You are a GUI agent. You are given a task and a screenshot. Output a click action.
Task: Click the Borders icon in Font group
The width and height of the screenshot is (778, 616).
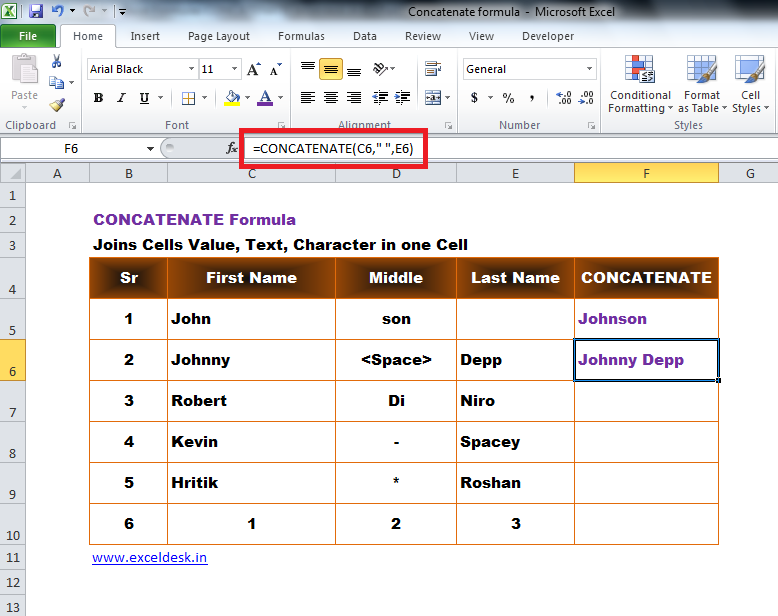[x=189, y=98]
